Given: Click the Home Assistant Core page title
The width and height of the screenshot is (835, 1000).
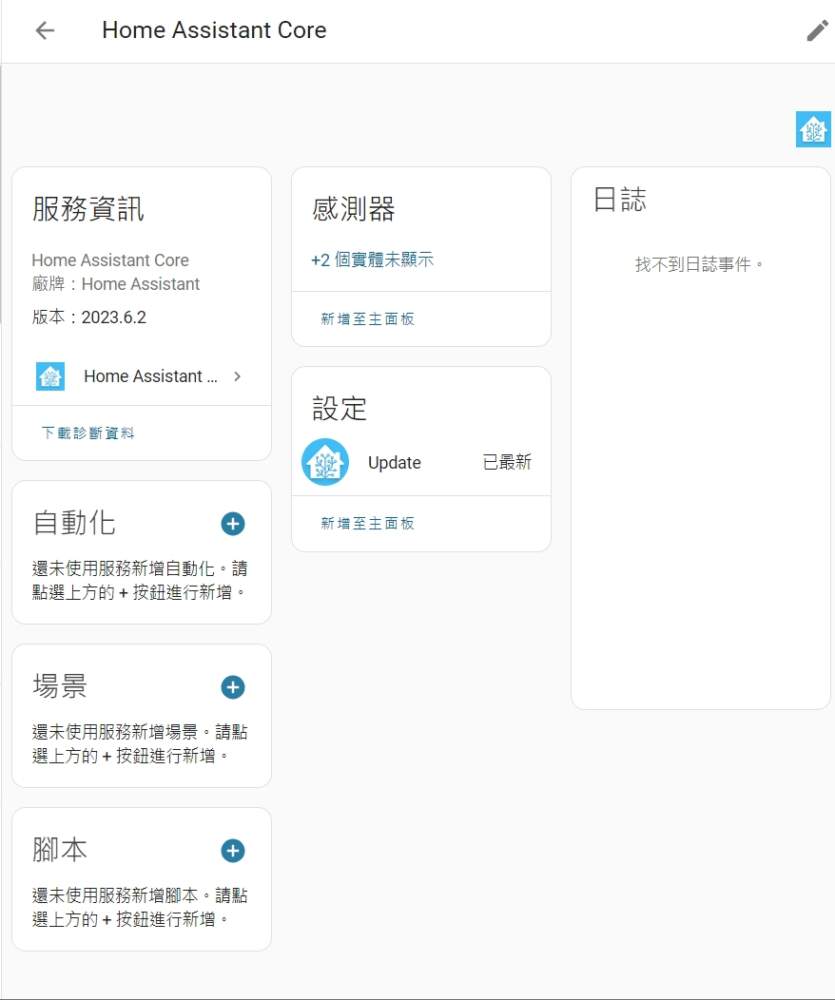Looking at the screenshot, I should point(214,30).
